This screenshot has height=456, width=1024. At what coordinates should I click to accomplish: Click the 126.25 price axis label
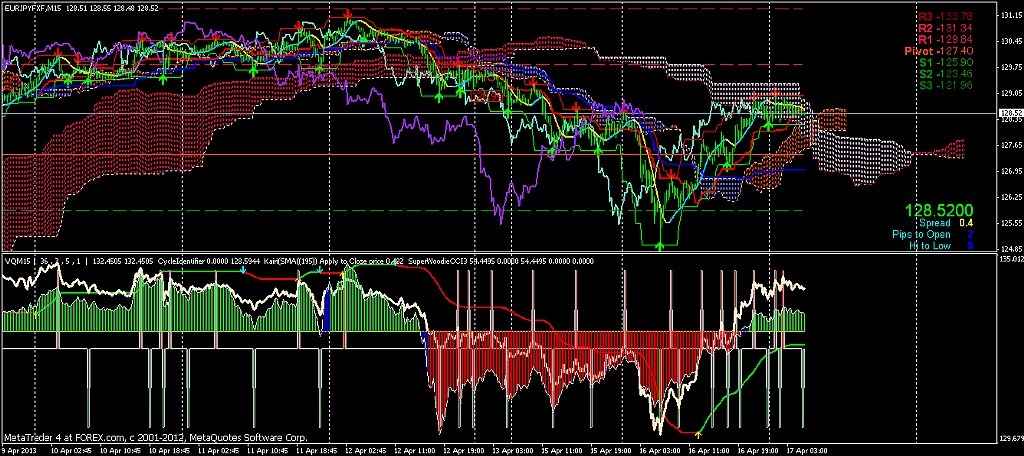[x=1011, y=197]
